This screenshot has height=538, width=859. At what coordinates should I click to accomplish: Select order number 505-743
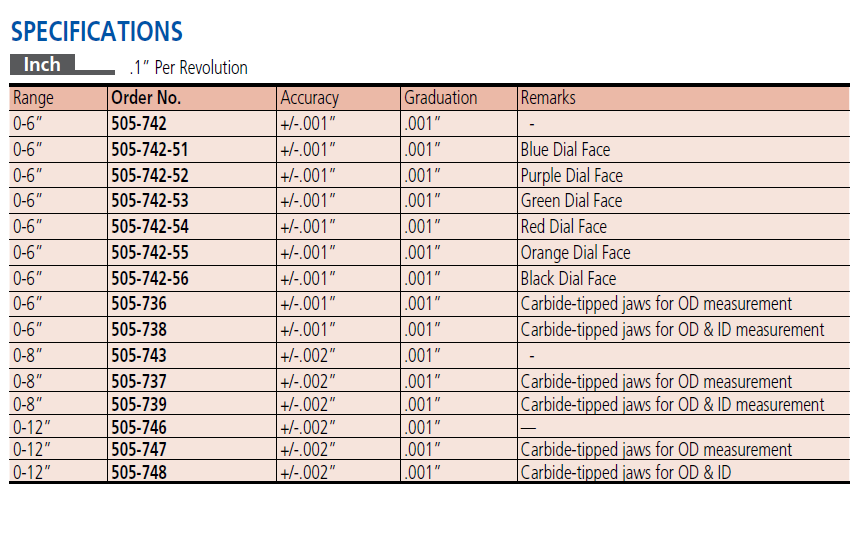[x=139, y=356]
